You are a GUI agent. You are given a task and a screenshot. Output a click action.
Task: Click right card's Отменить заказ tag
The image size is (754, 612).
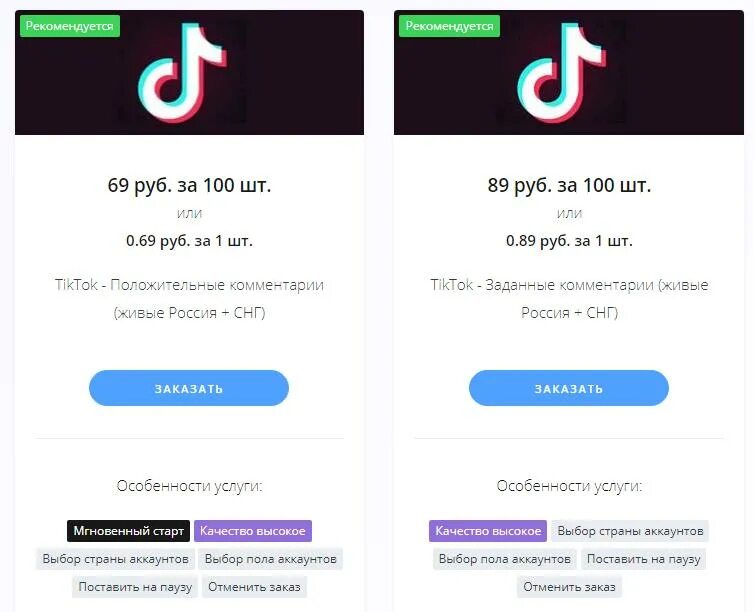pyautogui.click(x=569, y=587)
